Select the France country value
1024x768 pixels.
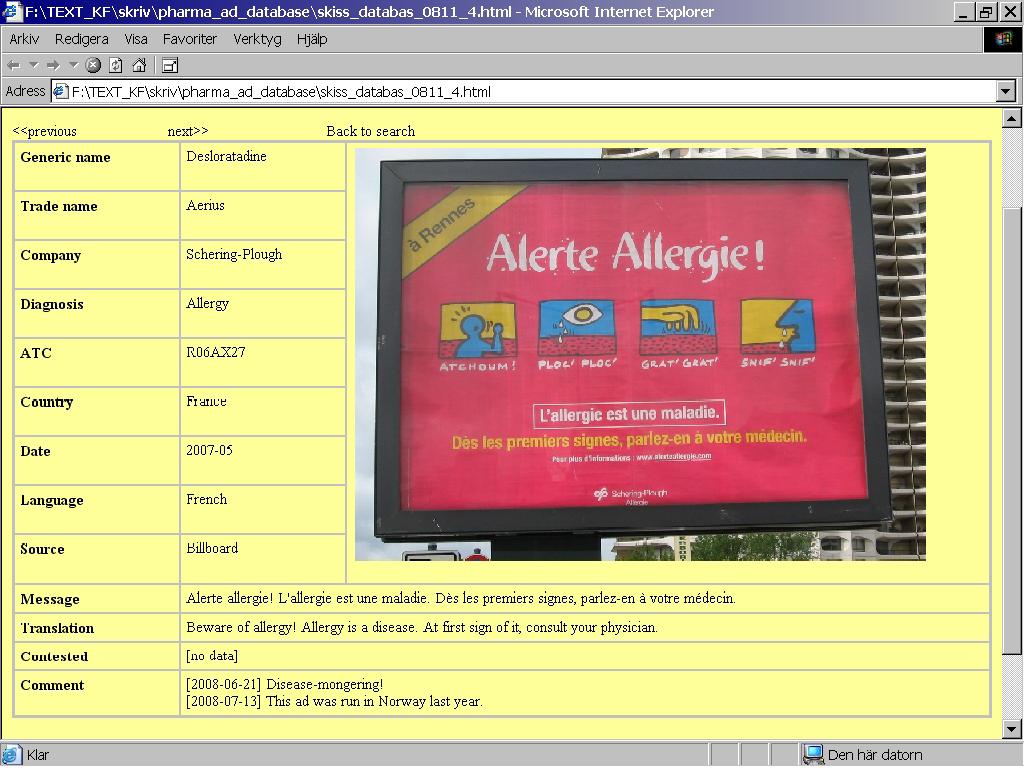coord(206,402)
